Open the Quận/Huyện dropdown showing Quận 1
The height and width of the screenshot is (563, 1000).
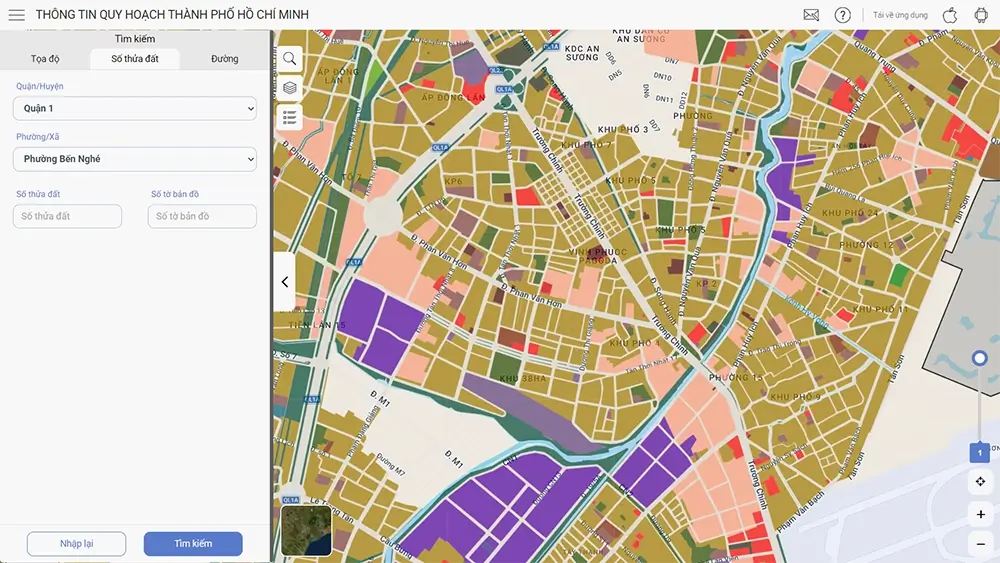[135, 108]
